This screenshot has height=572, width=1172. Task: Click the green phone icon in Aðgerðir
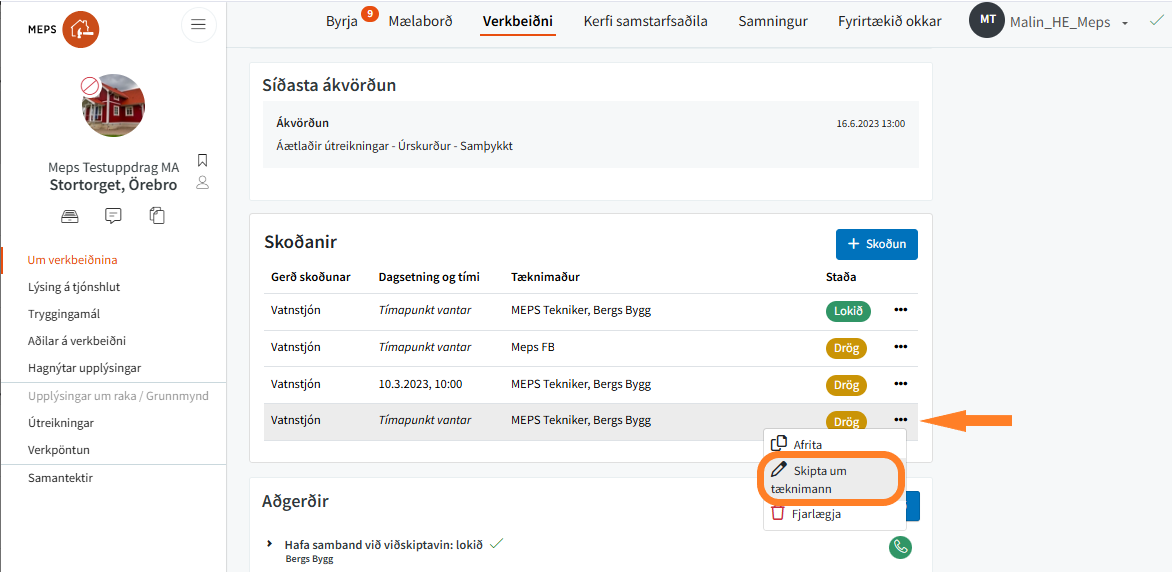pos(901,547)
